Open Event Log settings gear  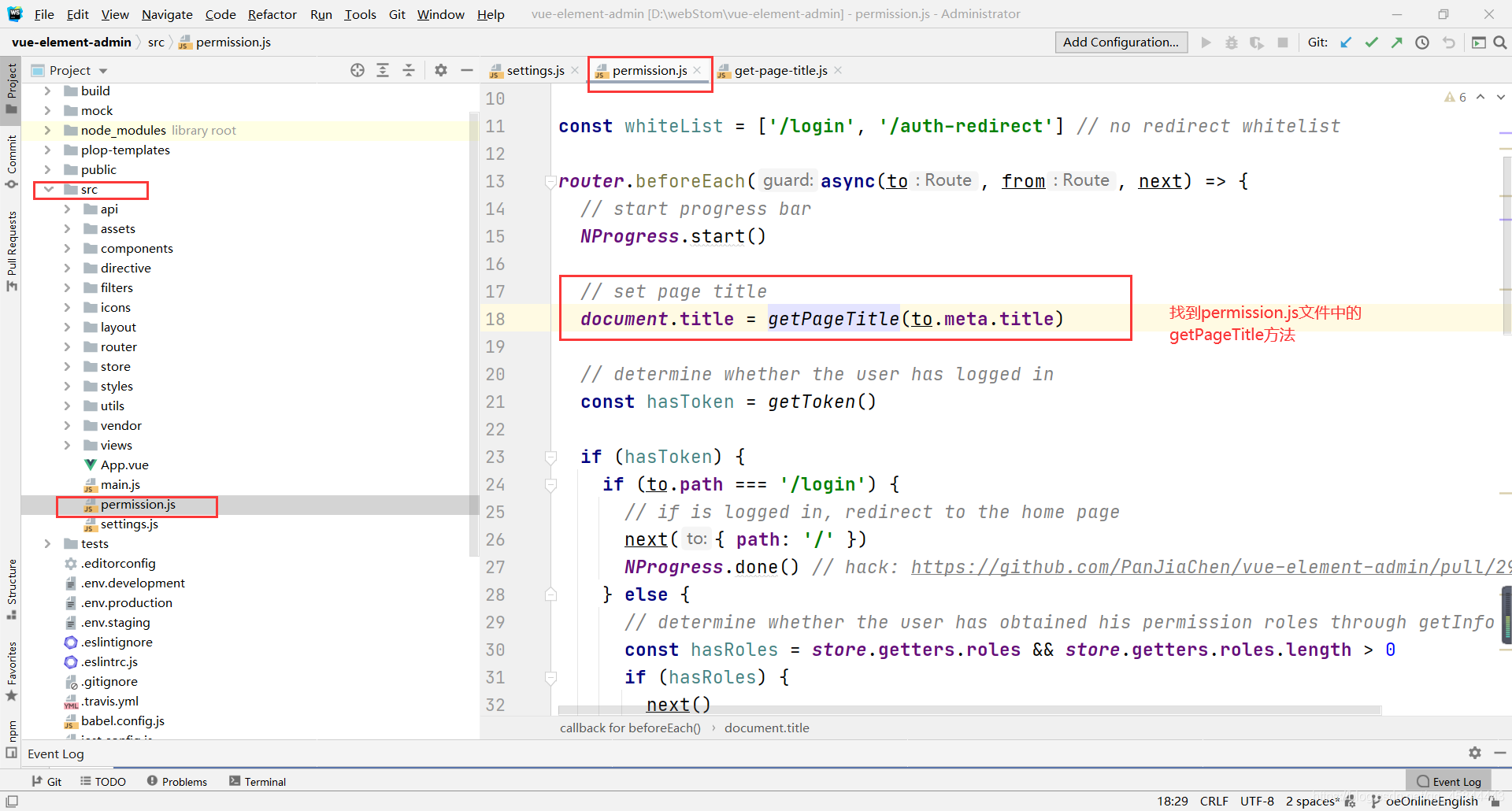click(1474, 753)
